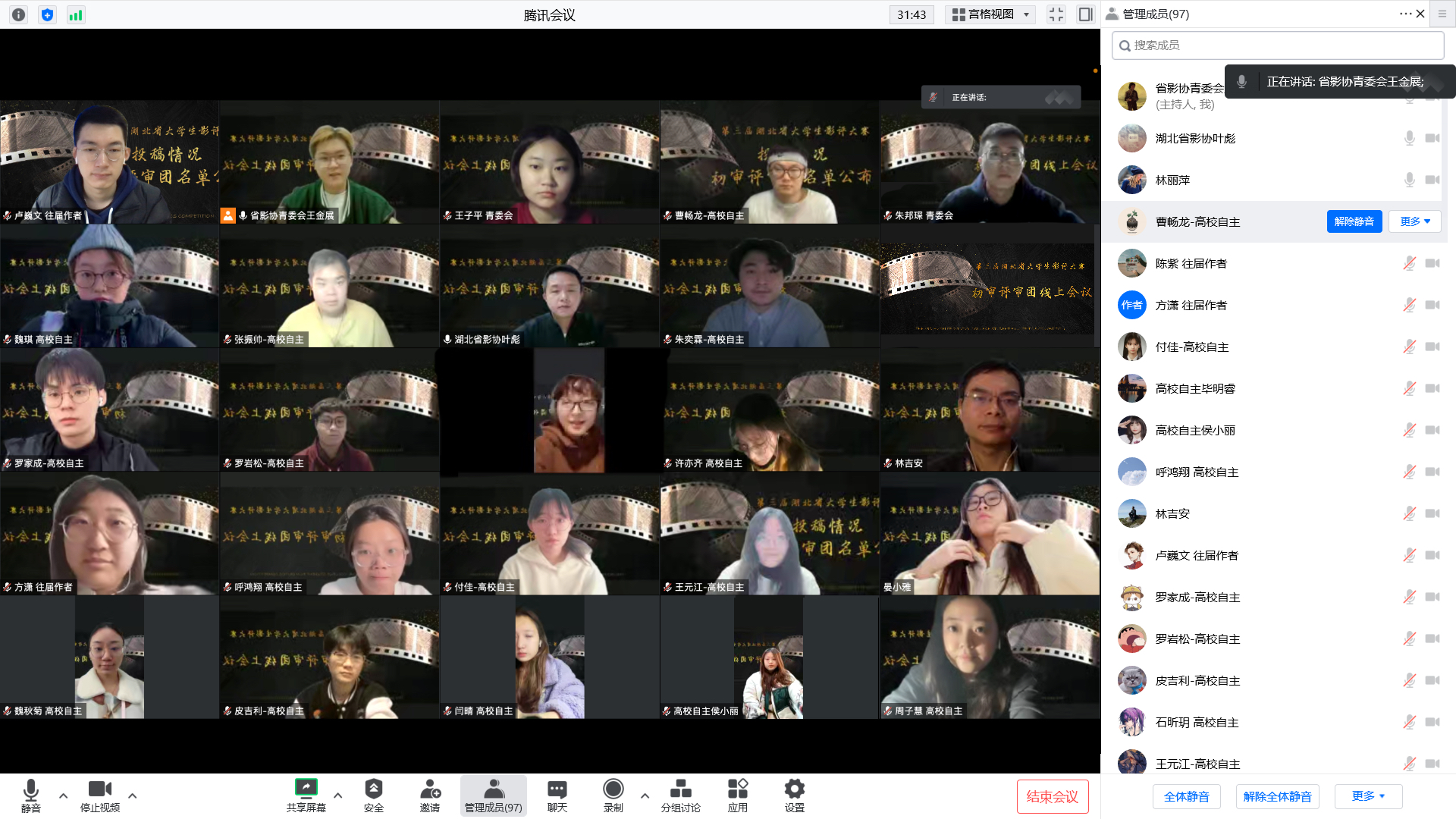Expand audio options arrow beside mute
The width and height of the screenshot is (1456, 819).
click(63, 795)
